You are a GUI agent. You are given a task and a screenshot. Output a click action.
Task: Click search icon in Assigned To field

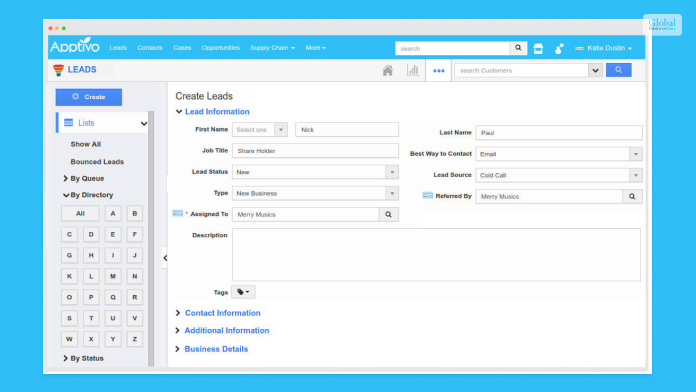[x=388, y=214]
